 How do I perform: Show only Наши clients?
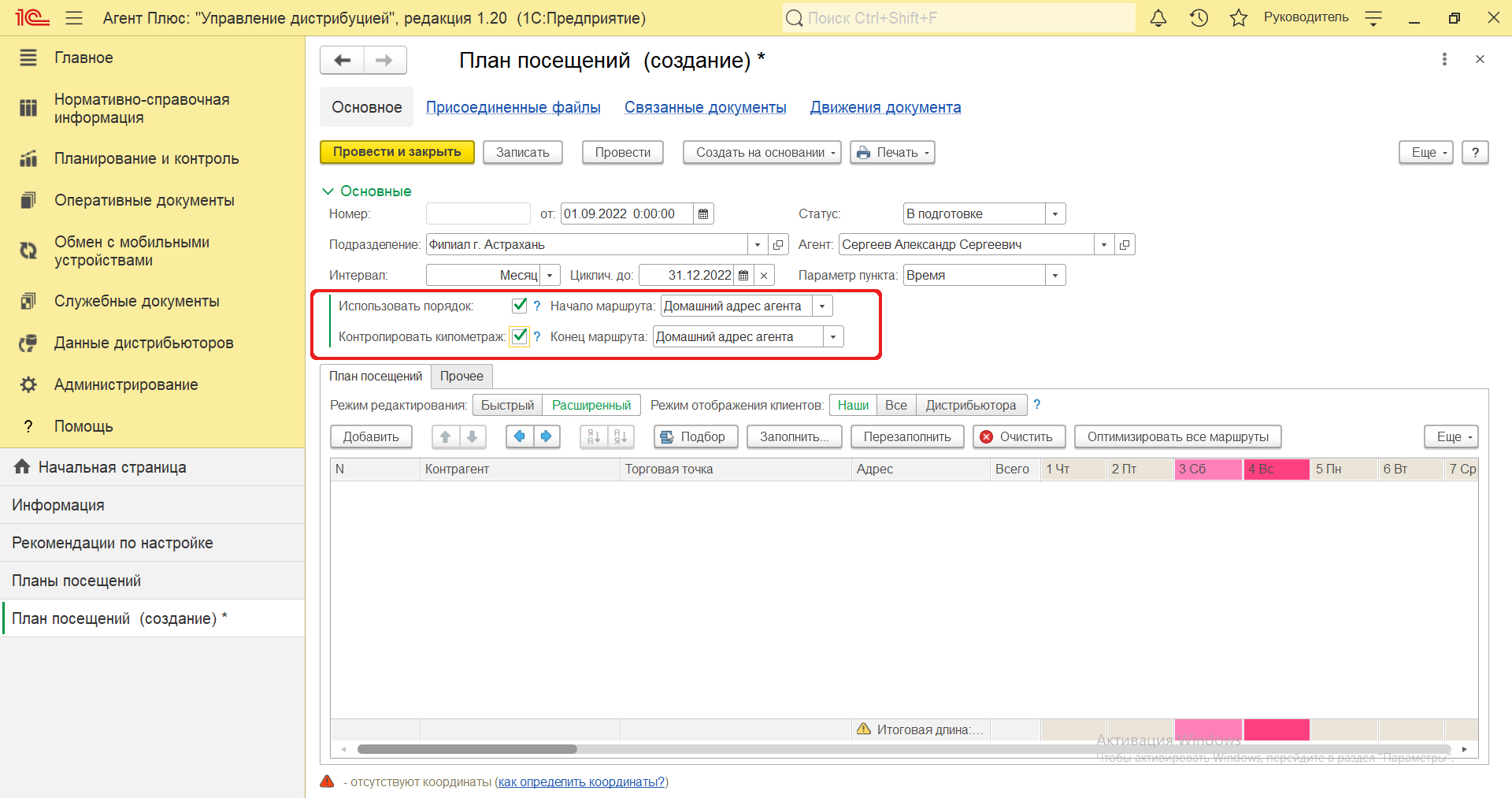(853, 405)
